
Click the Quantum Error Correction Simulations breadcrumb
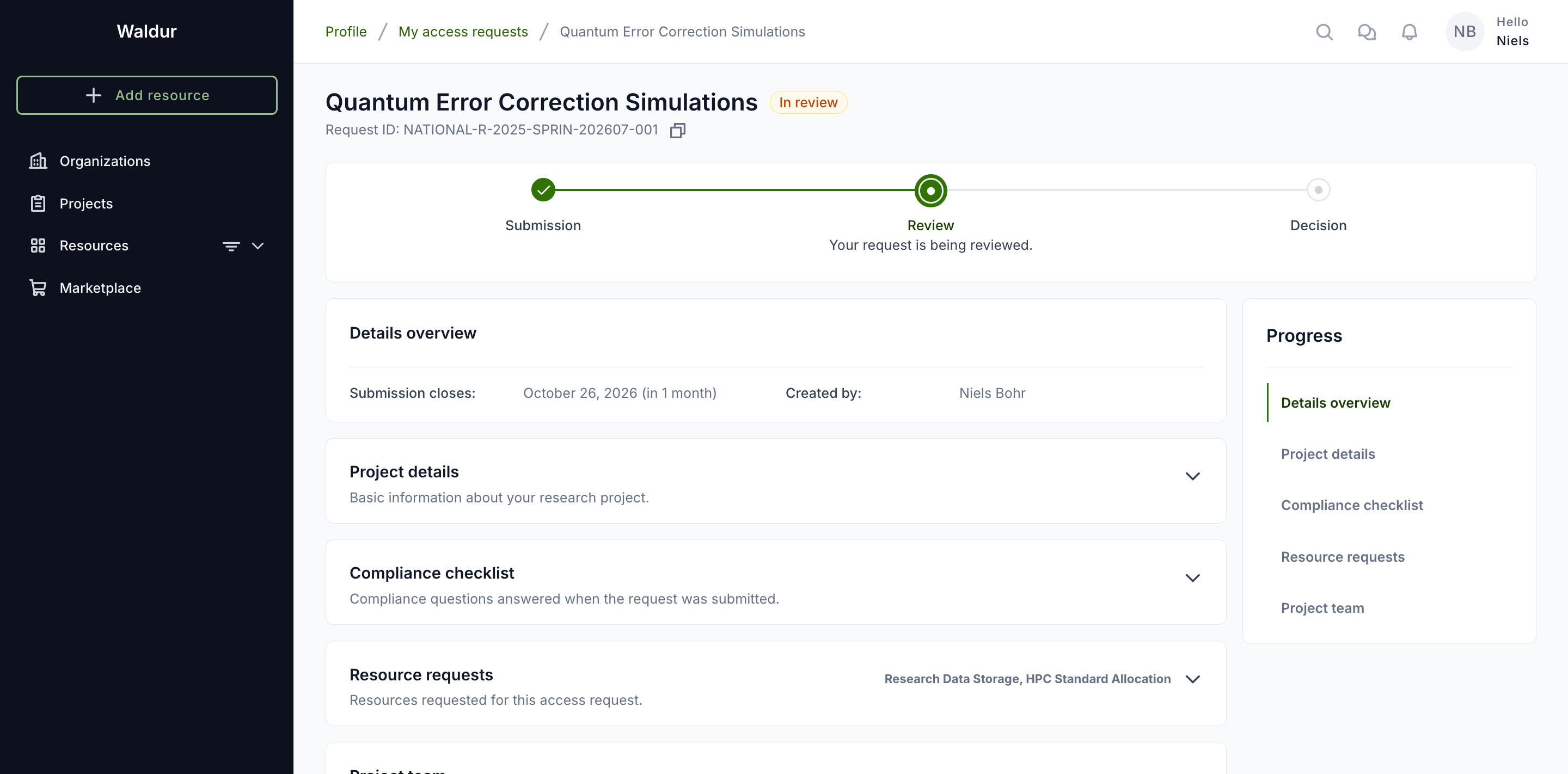click(x=682, y=32)
